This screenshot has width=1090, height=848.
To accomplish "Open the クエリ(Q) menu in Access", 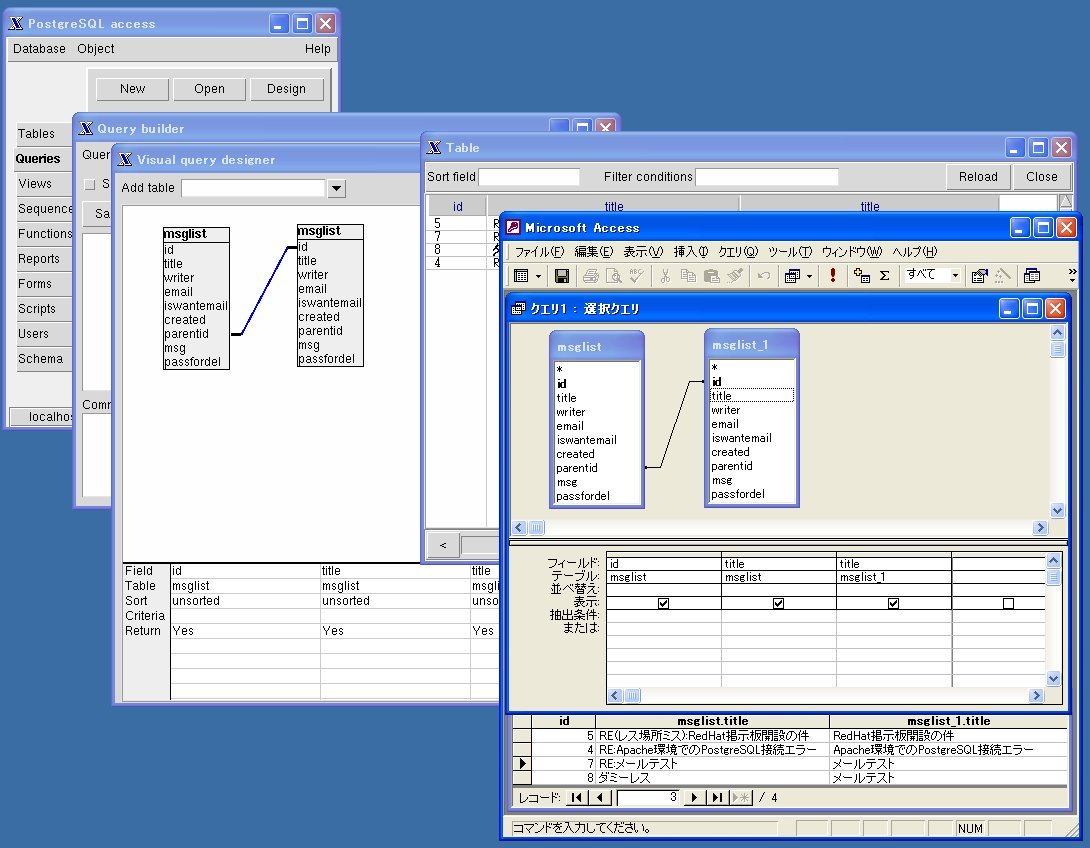I will click(738, 252).
